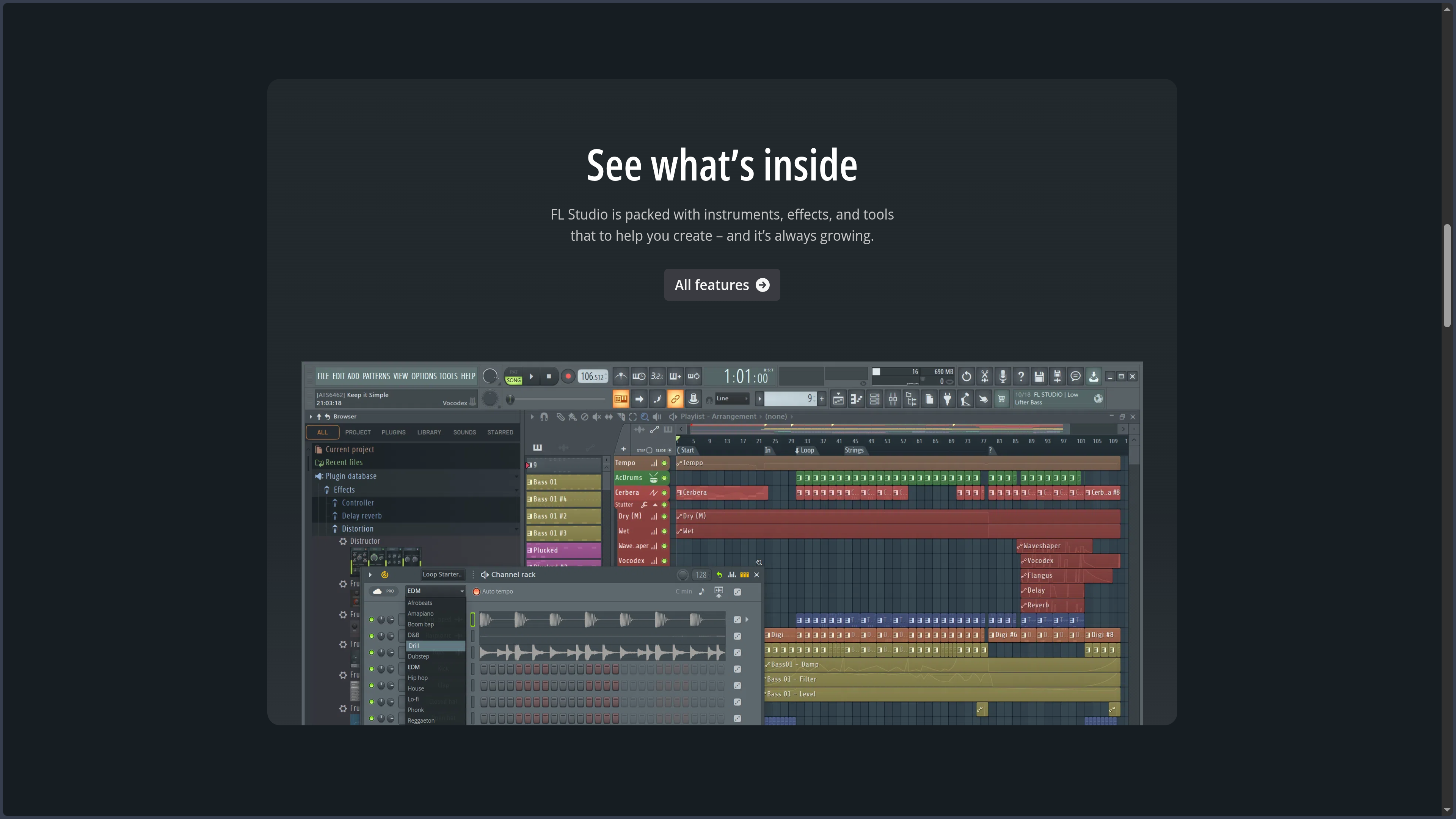
Task: Toggle the wait-for-input-to-start icon
Action: pos(639,377)
